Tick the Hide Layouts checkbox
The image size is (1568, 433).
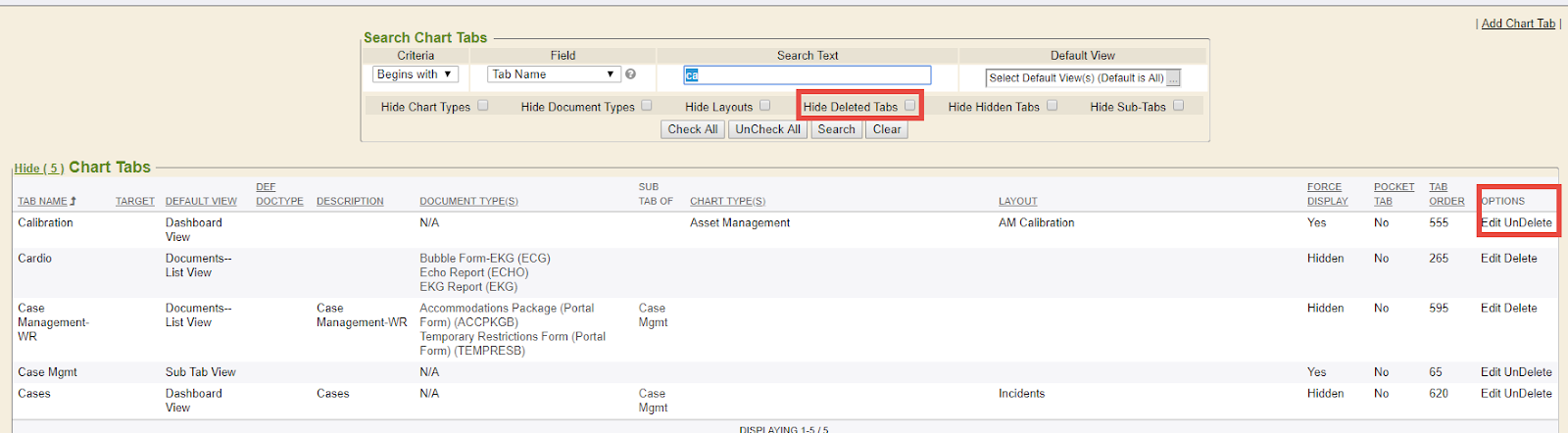click(x=765, y=106)
